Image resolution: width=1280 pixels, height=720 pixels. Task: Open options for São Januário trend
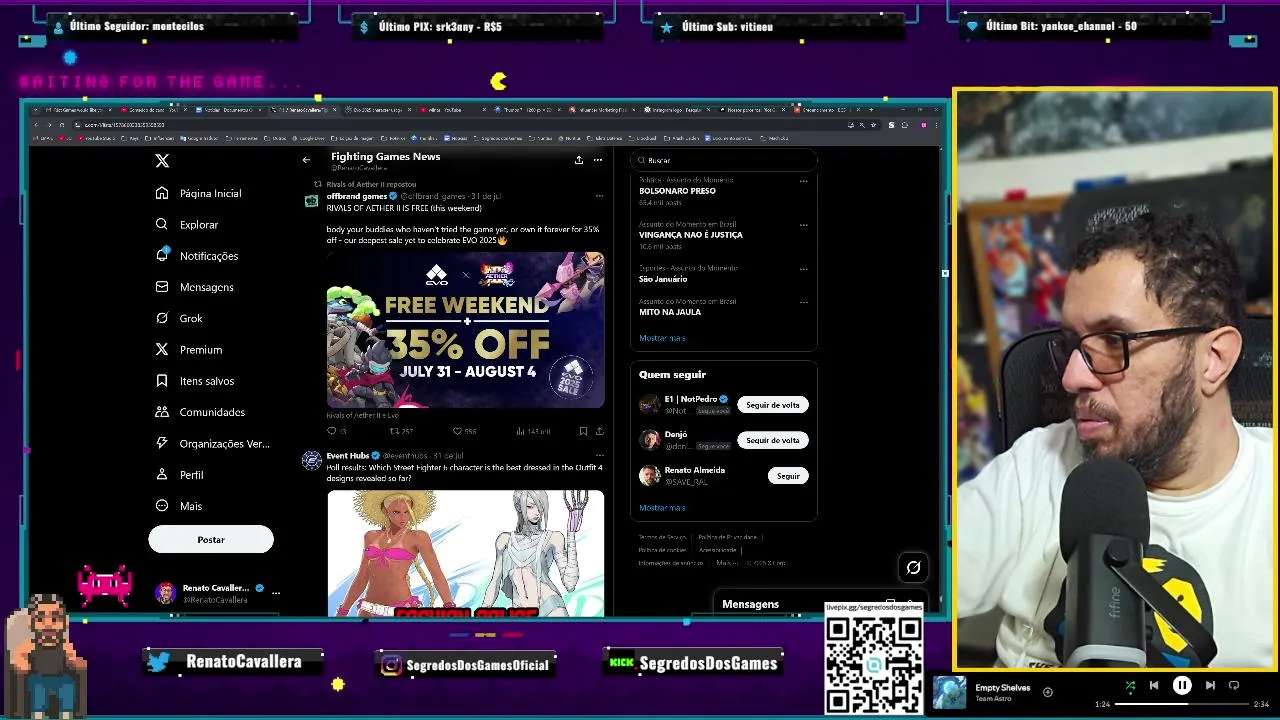pyautogui.click(x=803, y=269)
